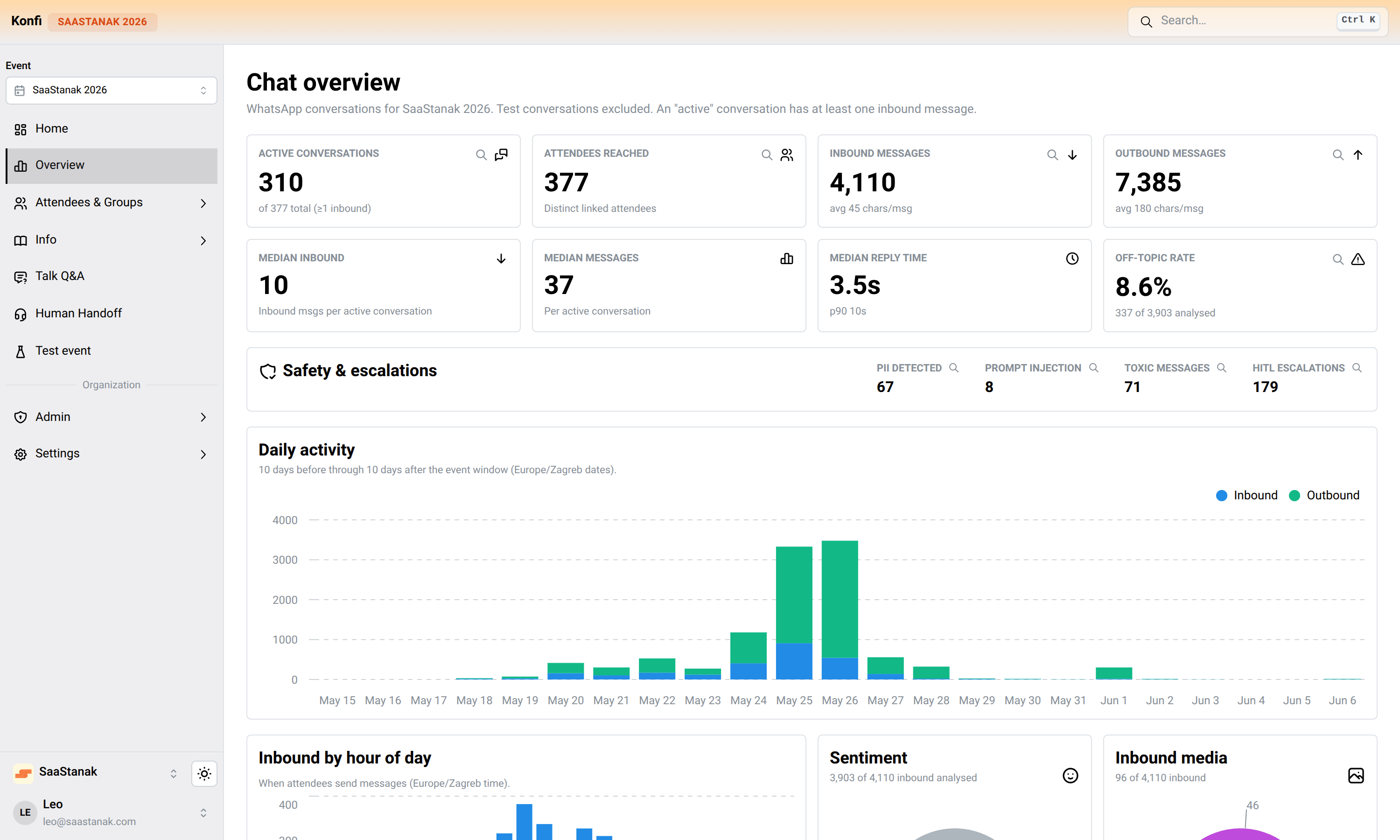Viewport: 1400px width, 840px height.
Task: Click the up arrow icon on Outbound Messages card
Action: tap(1358, 154)
